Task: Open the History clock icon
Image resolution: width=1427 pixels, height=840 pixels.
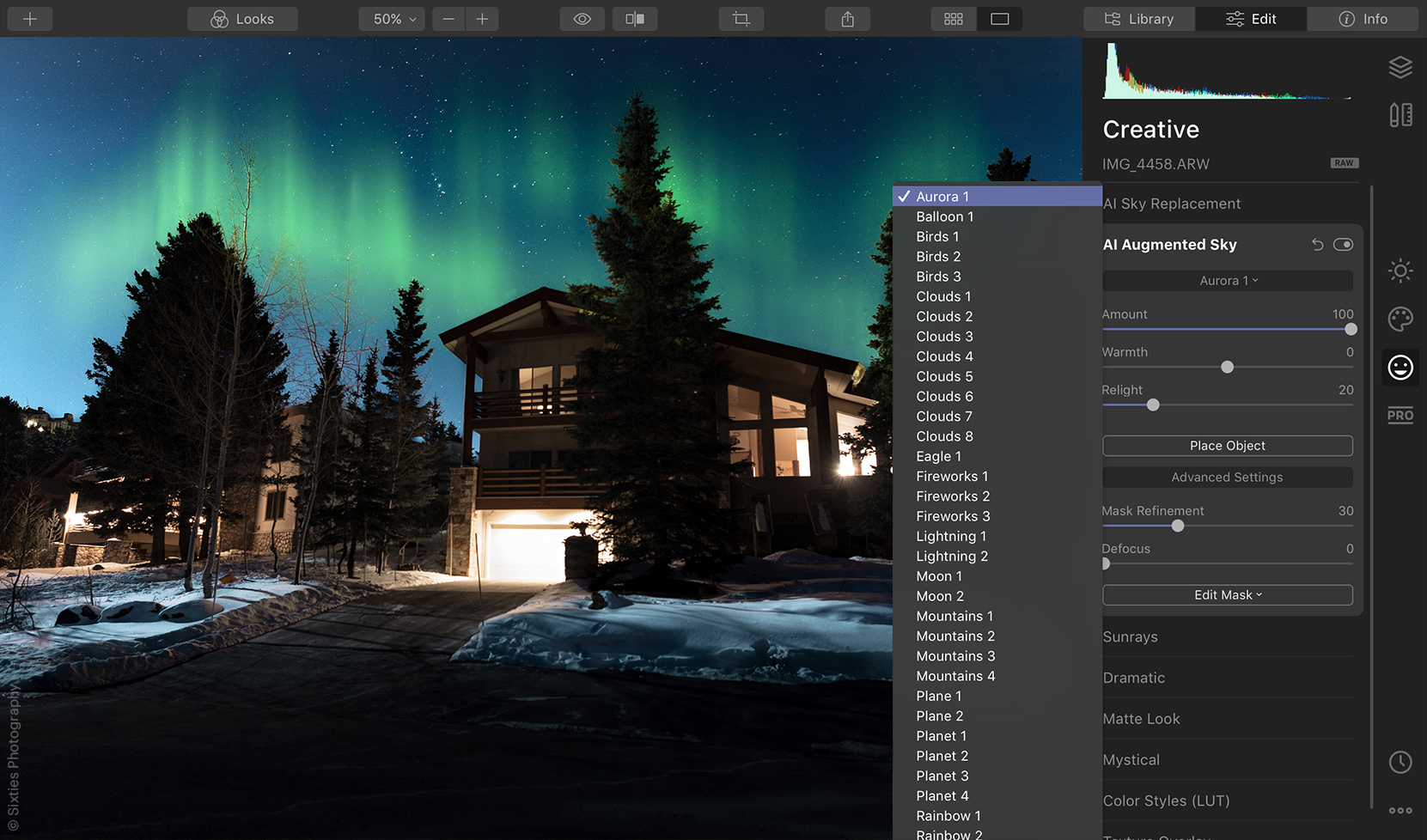Action: point(1400,762)
